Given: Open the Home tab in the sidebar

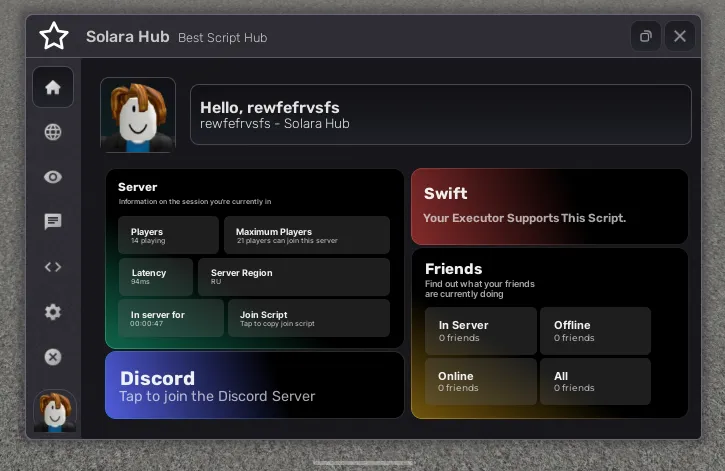Looking at the screenshot, I should [x=53, y=87].
